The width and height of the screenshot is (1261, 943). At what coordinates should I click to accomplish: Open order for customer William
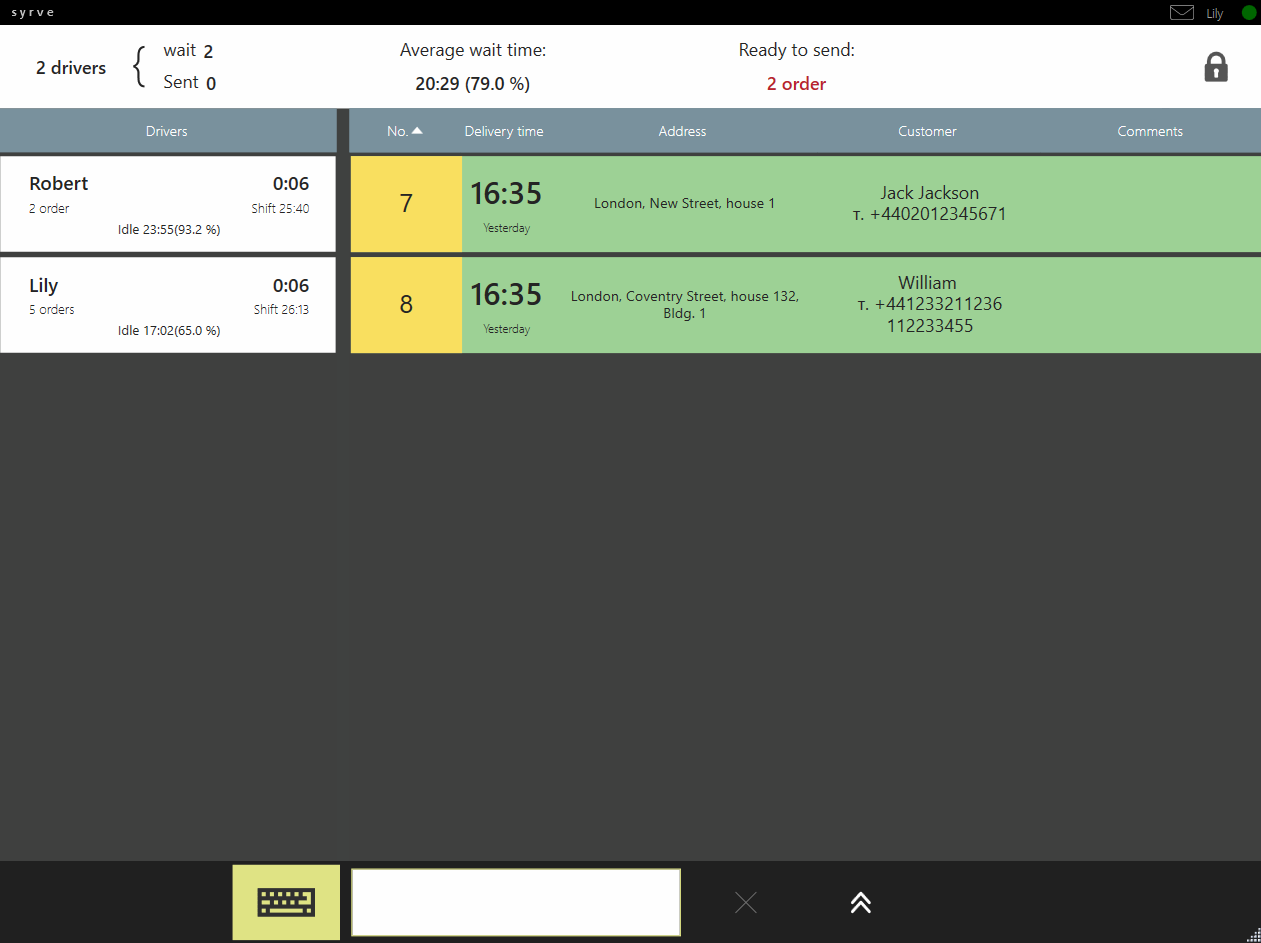click(929, 304)
